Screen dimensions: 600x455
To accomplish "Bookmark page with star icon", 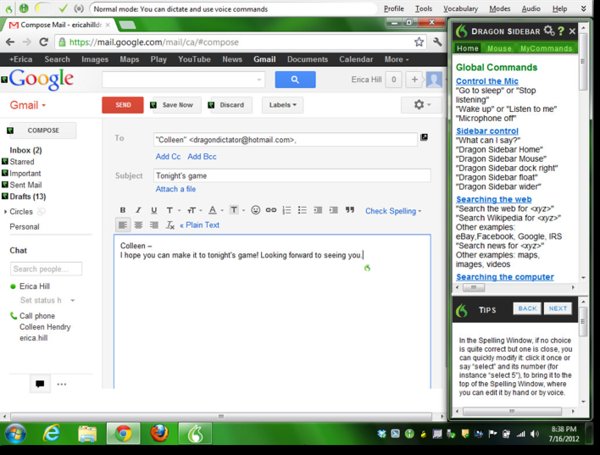I will tap(419, 42).
